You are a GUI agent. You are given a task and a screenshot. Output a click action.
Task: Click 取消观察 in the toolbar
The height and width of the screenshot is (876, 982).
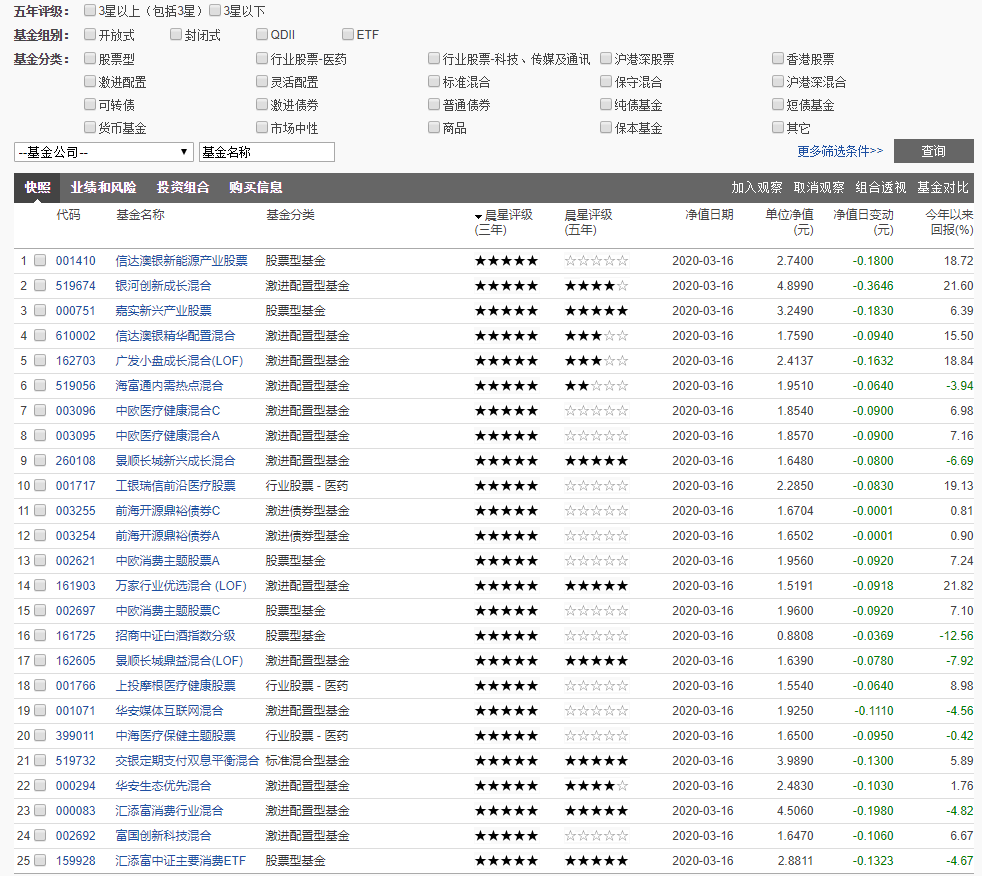coord(819,187)
